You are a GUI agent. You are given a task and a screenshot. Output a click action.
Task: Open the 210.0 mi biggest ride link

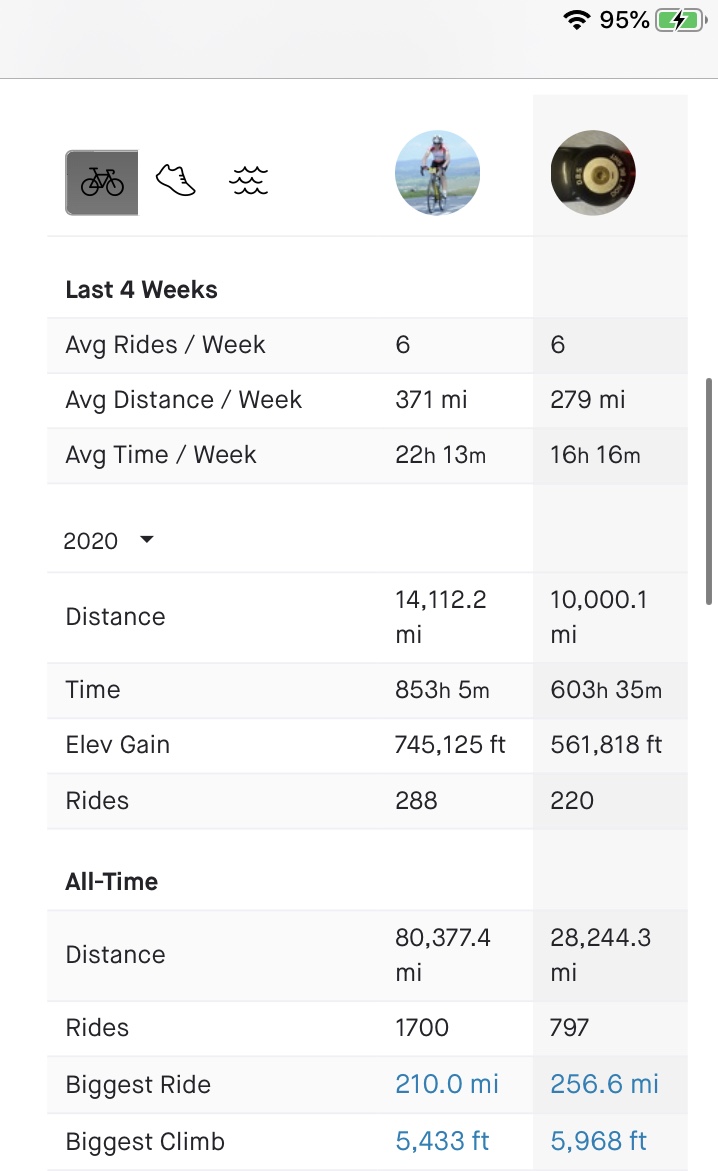(x=447, y=1084)
